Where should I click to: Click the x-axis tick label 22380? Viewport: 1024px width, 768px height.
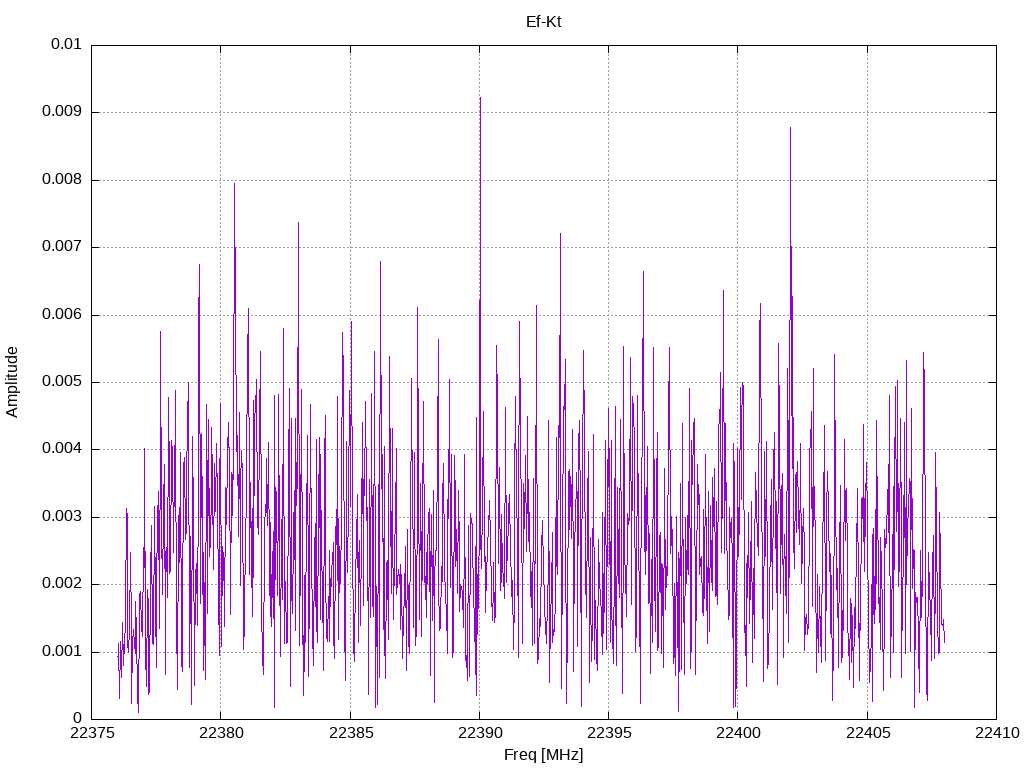coord(221,733)
